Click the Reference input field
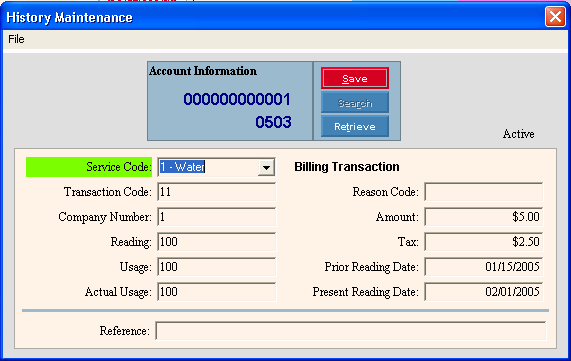The width and height of the screenshot is (571, 361). 351,331
